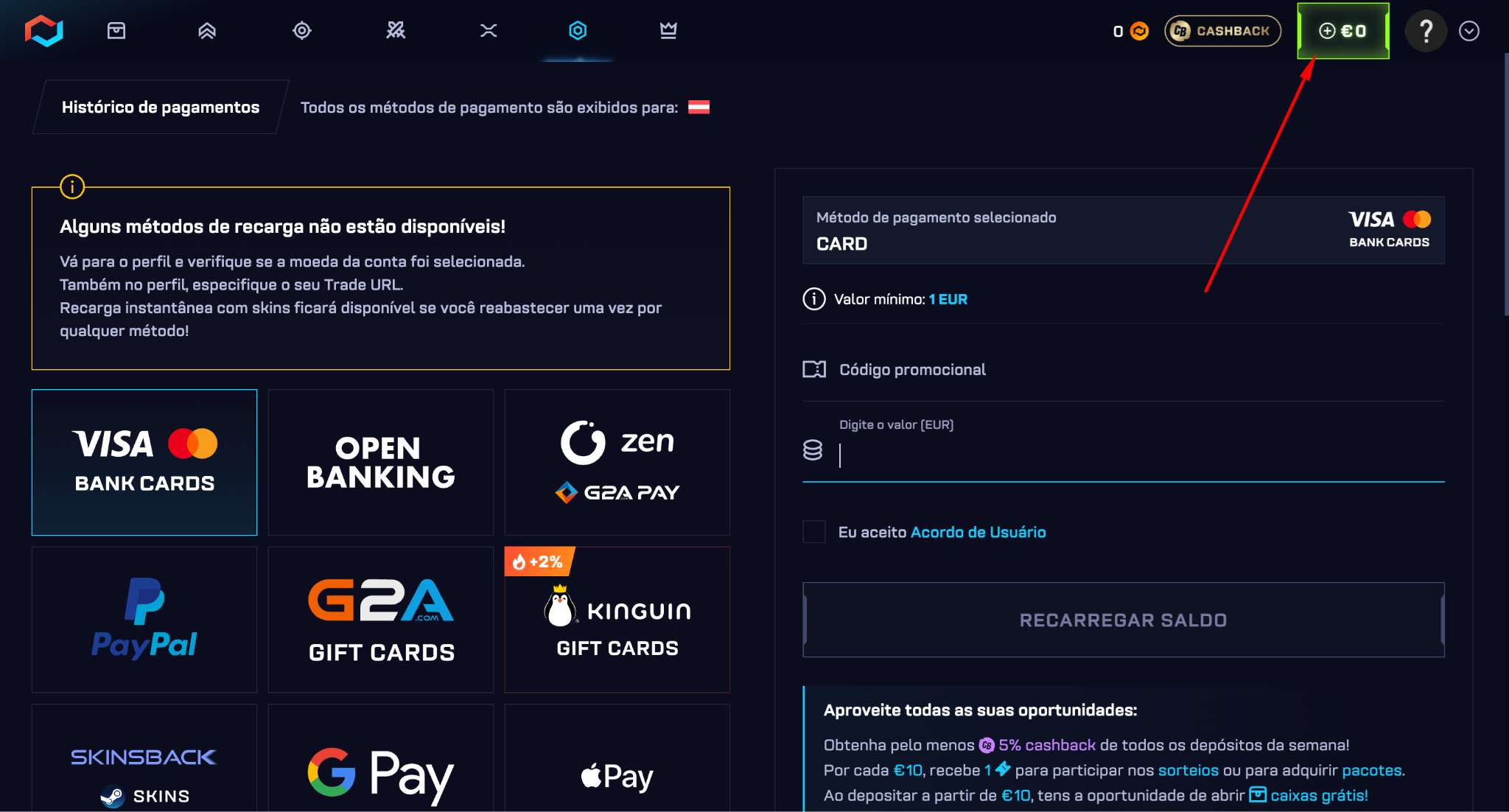
Task: Expand the account dropdown chevron
Action: pyautogui.click(x=1469, y=31)
